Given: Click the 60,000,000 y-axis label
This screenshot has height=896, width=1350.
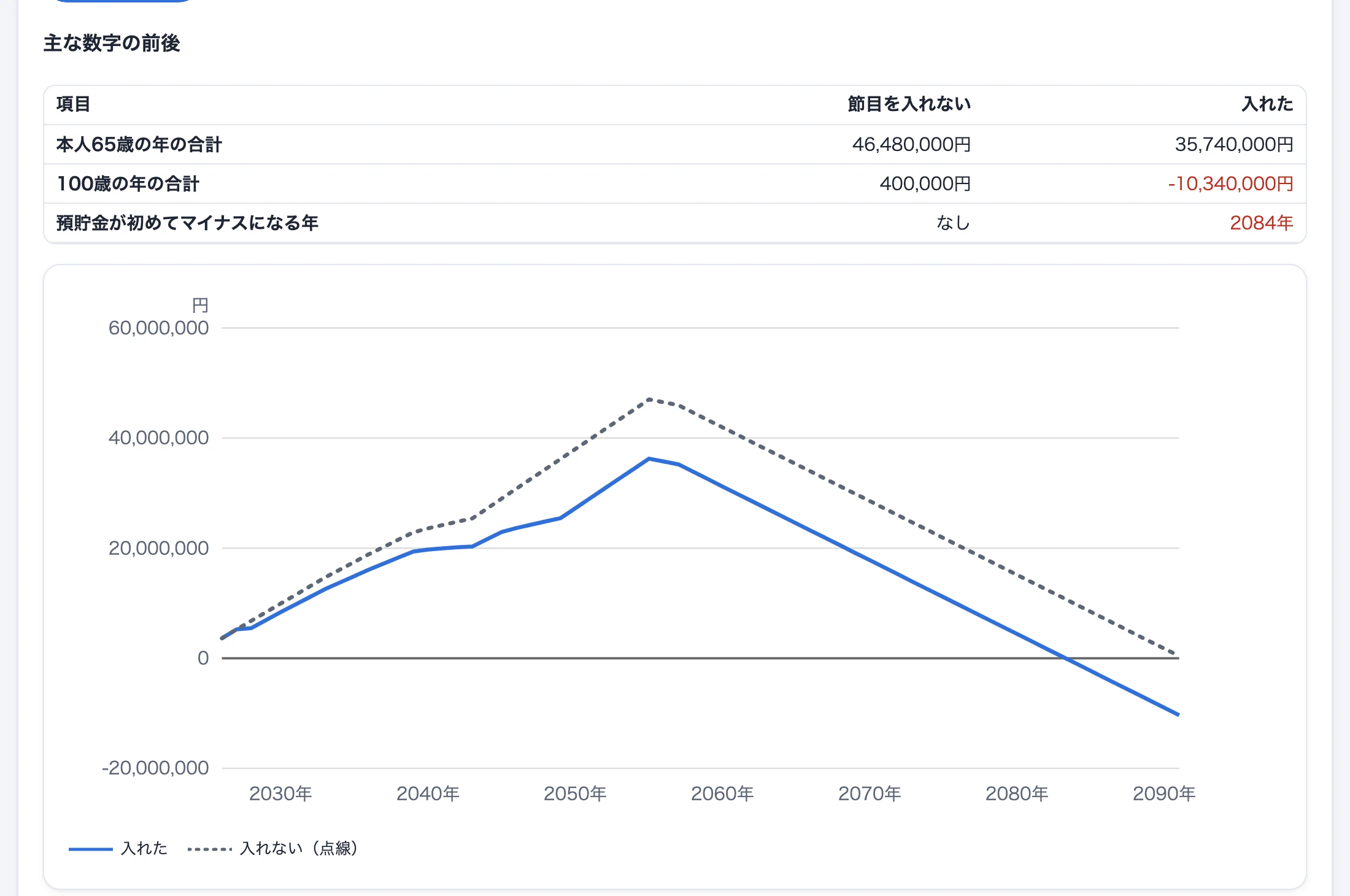Looking at the screenshot, I should (158, 328).
